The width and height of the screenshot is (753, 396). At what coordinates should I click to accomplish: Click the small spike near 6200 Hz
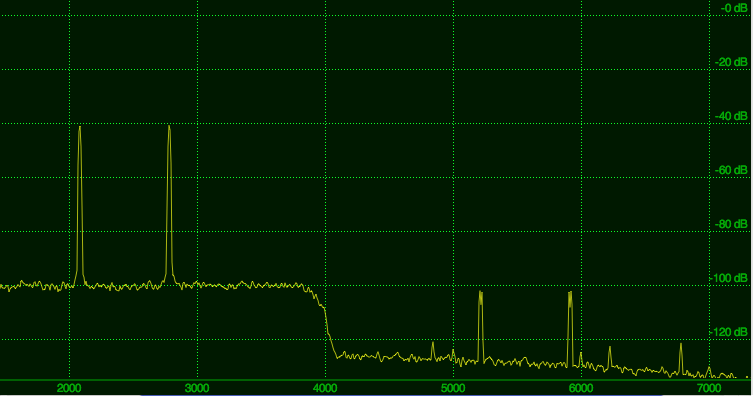pyautogui.click(x=609, y=358)
